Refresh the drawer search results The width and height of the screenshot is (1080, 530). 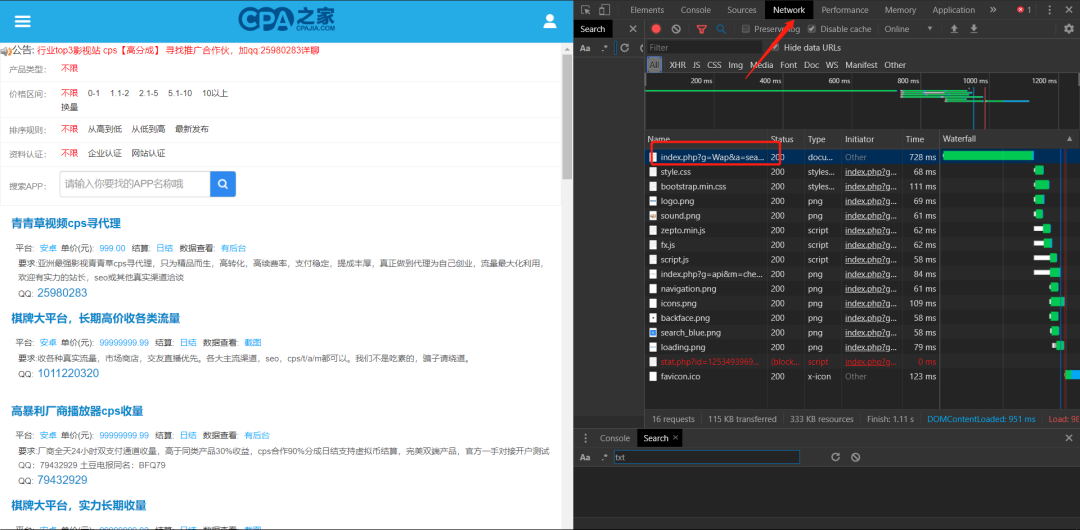[835, 457]
